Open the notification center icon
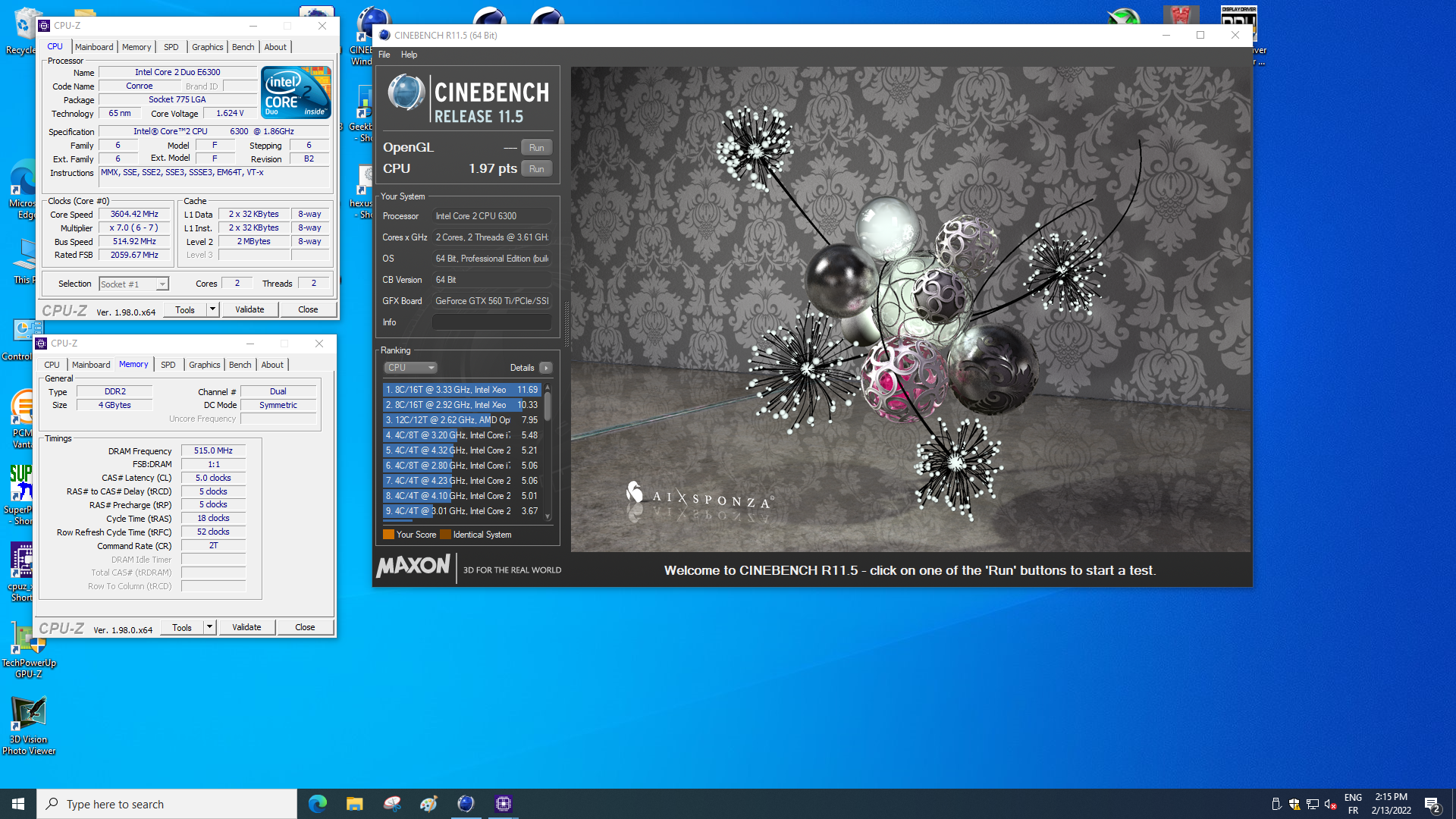The width and height of the screenshot is (1456, 819). [x=1432, y=804]
